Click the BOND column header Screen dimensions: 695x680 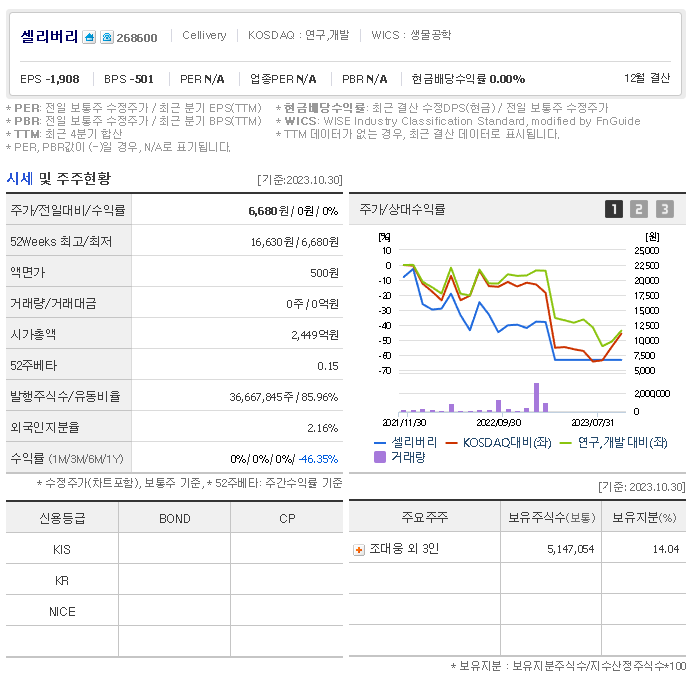175,519
